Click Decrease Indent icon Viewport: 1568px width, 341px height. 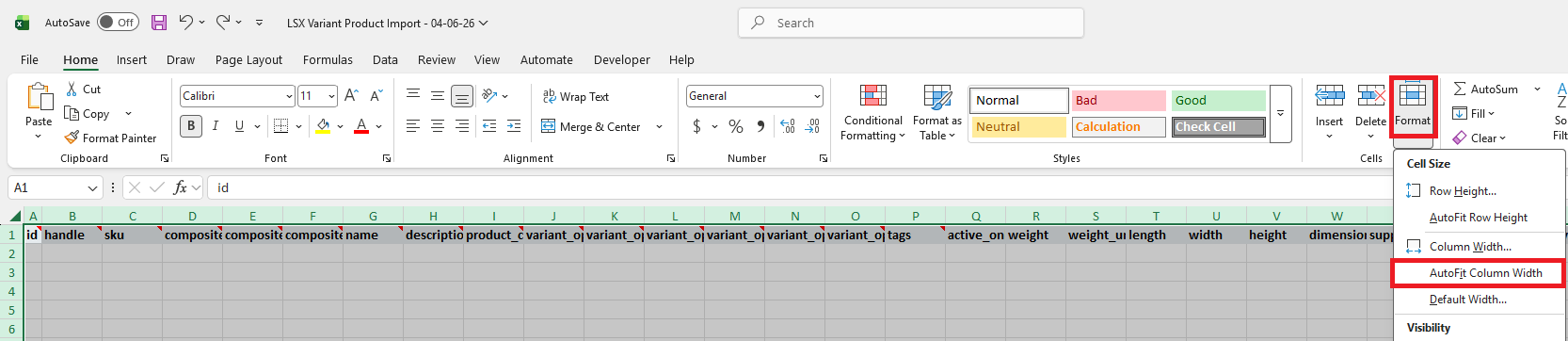(489, 126)
